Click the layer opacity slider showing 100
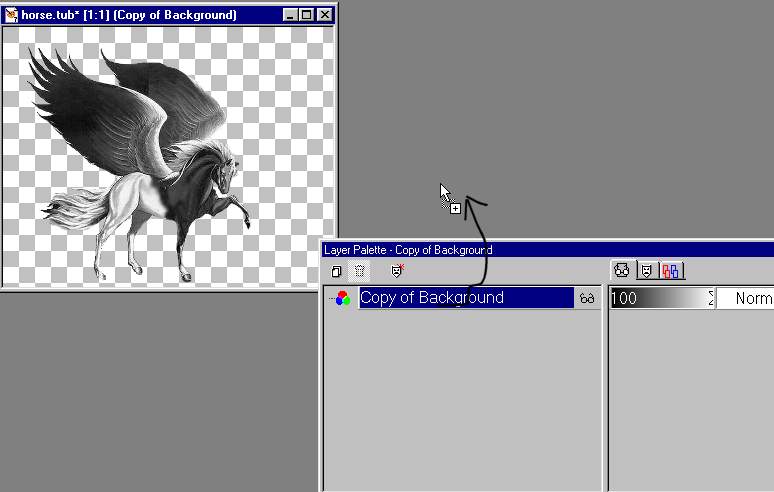This screenshot has height=492, width=774. click(658, 298)
